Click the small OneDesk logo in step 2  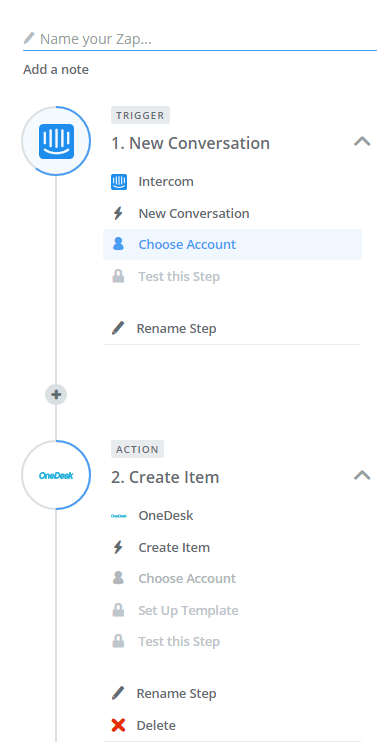point(119,516)
